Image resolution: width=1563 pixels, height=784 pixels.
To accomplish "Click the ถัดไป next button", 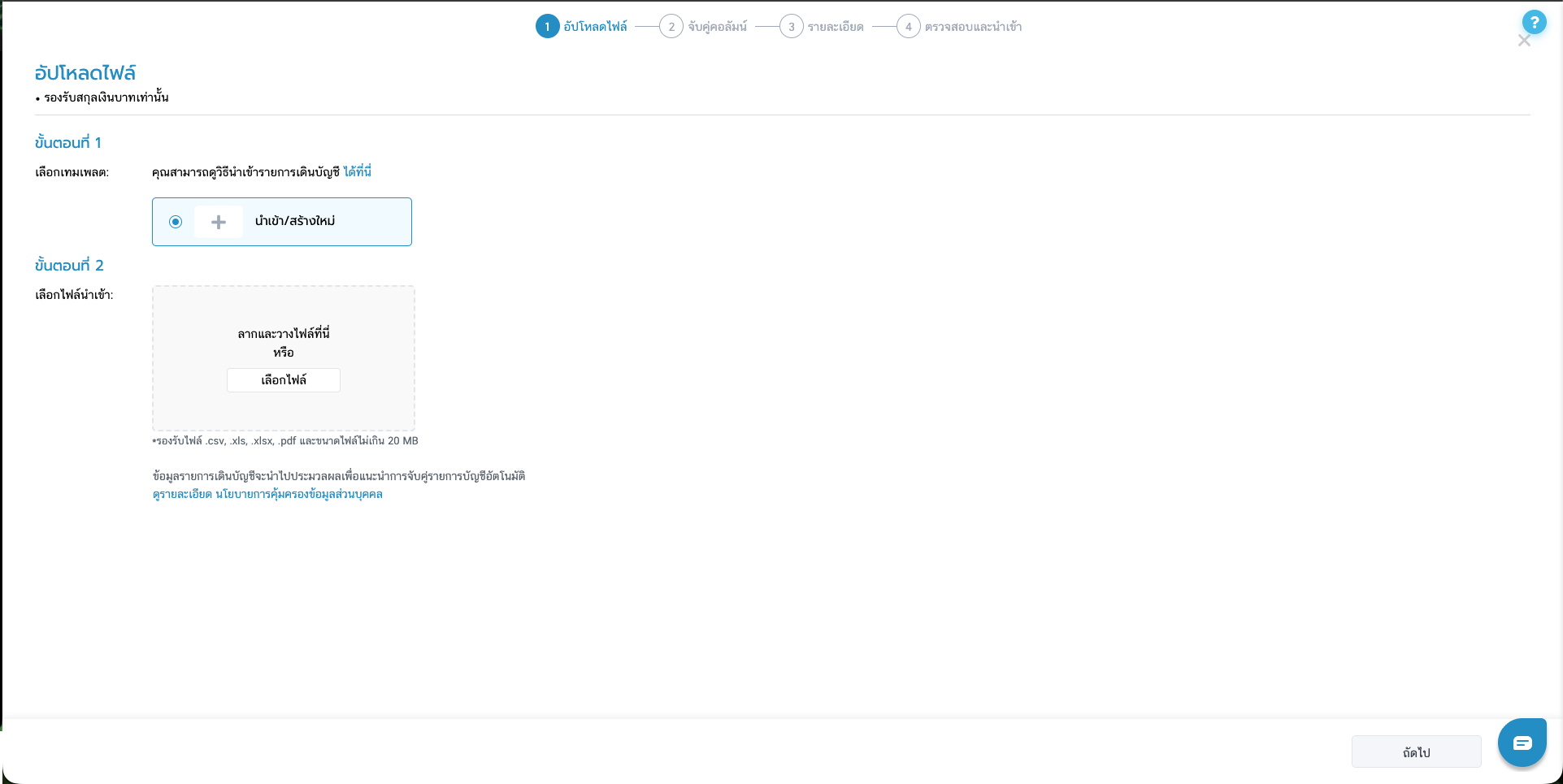I will [x=1416, y=752].
